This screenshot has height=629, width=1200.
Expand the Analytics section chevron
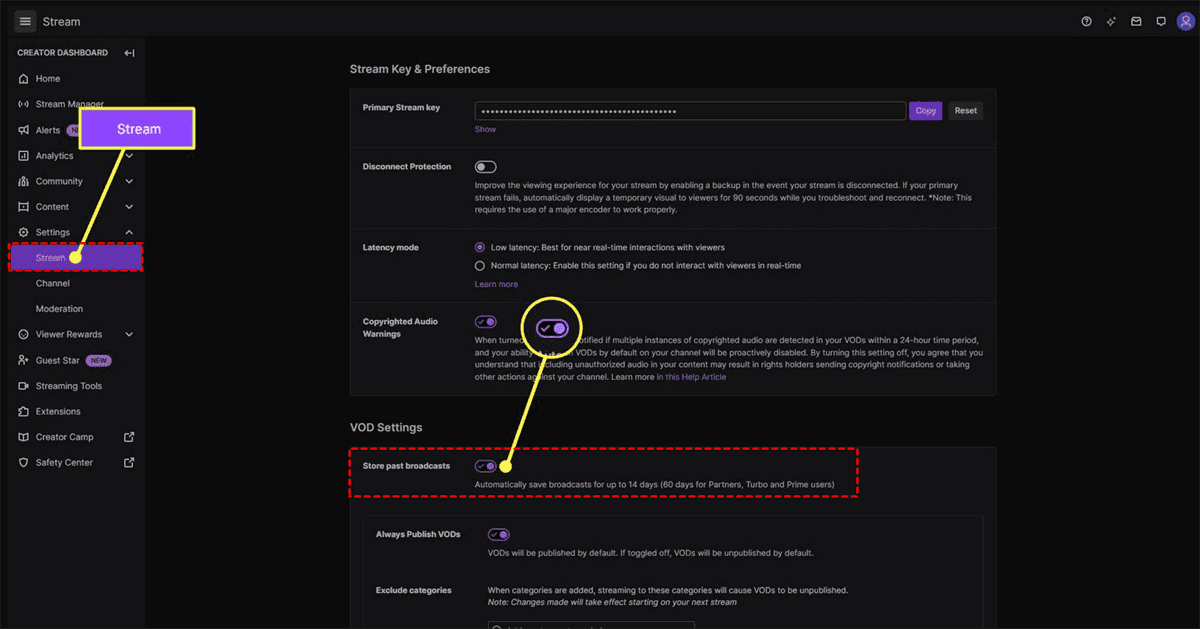[129, 156]
